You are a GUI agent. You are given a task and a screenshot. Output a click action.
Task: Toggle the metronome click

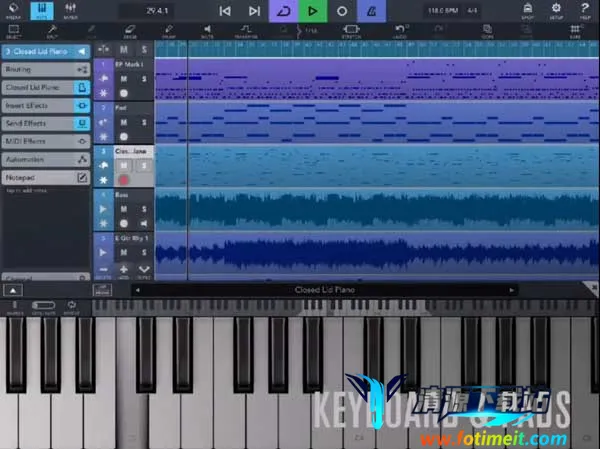click(371, 11)
